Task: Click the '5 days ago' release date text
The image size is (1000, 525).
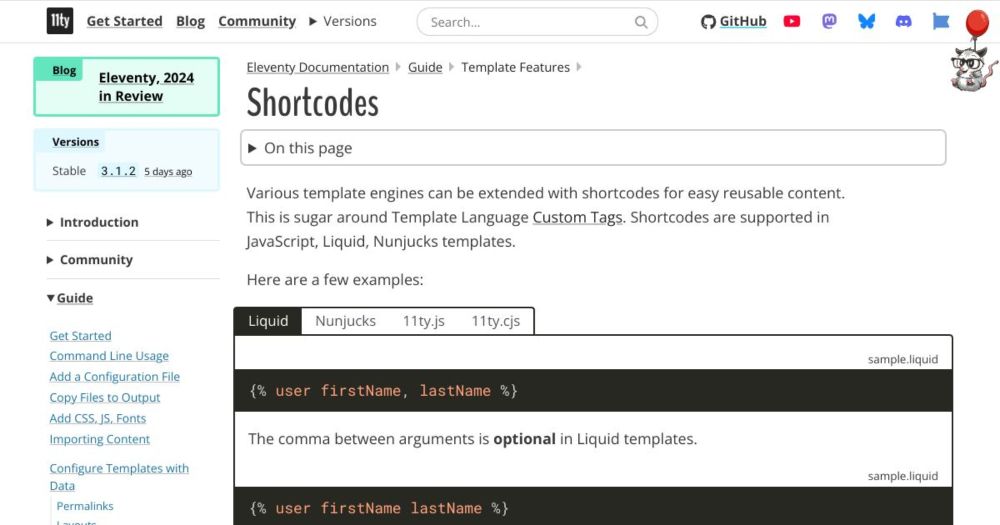Action: (x=168, y=172)
